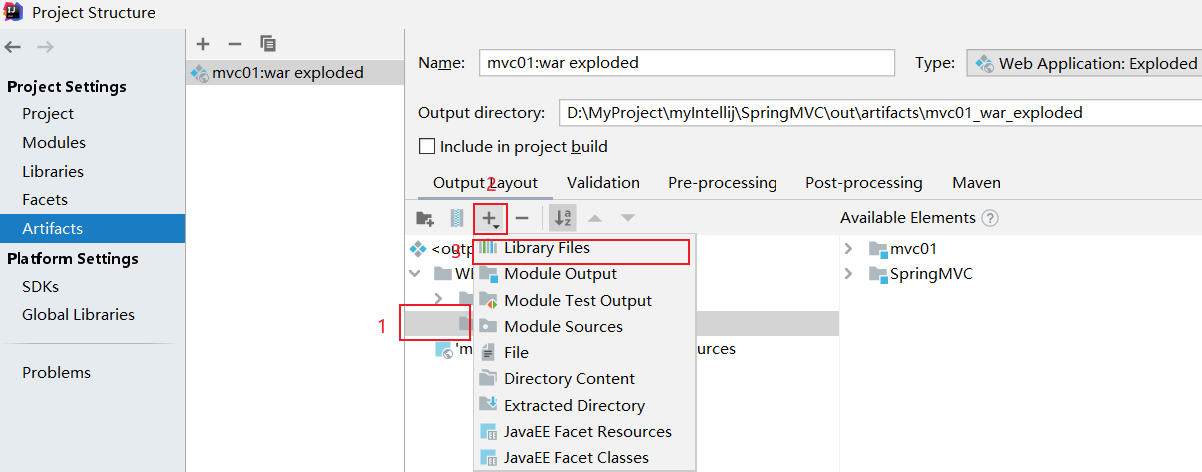Click Remove minus icon in Output Layout toolbar
Screen dimensions: 1202x472
pos(521,218)
